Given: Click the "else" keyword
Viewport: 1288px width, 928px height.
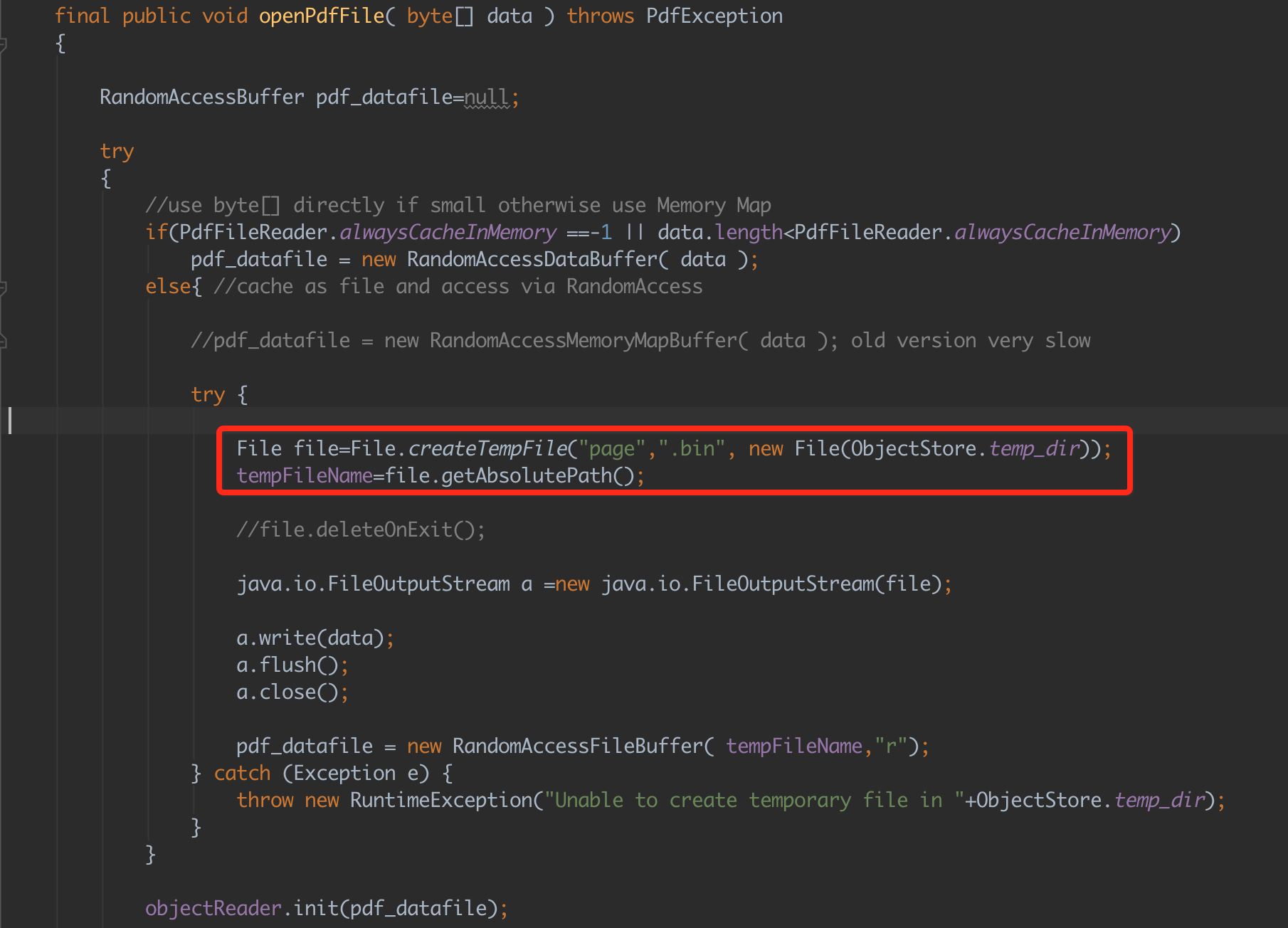Looking at the screenshot, I should click(x=168, y=286).
